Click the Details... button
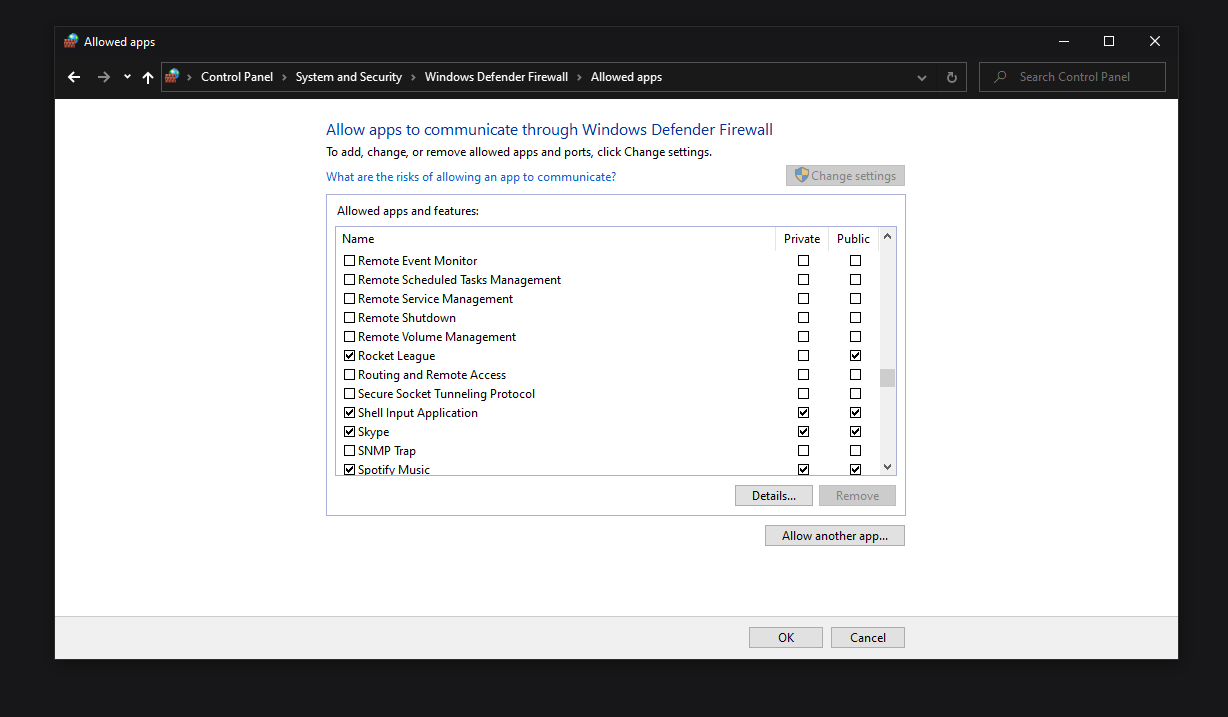1228x717 pixels. coord(774,496)
